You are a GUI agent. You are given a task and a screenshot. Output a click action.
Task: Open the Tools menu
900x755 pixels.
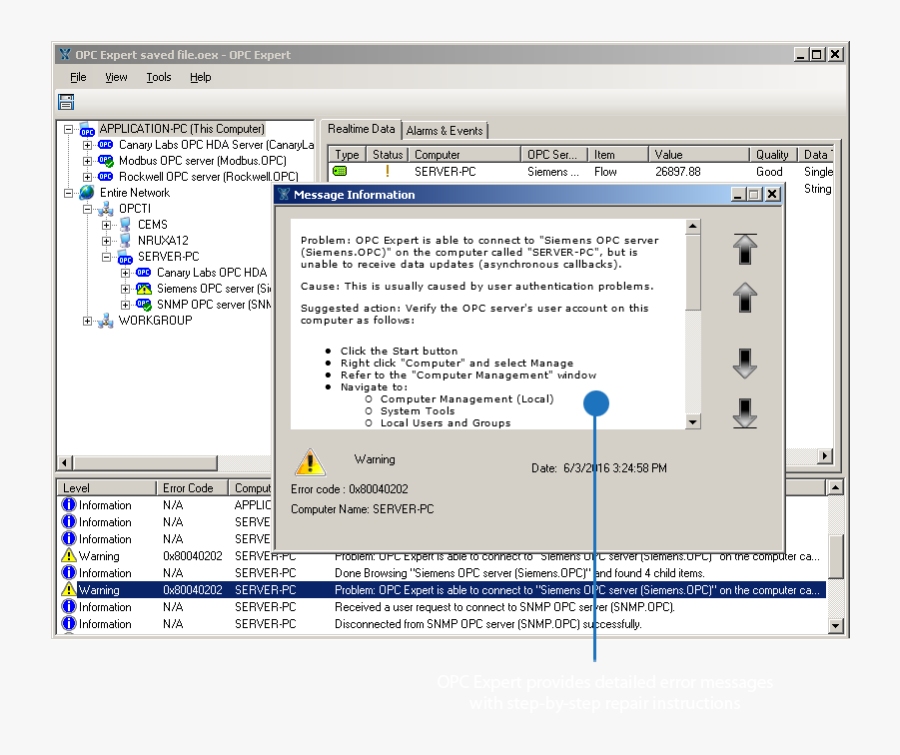point(158,76)
